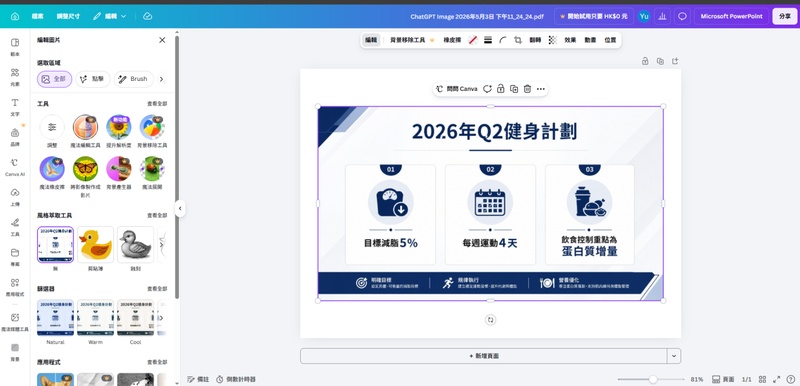Image resolution: width=800 pixels, height=386 pixels.
Task: Duplicate the selected image from the floating toolbar
Action: [x=514, y=89]
